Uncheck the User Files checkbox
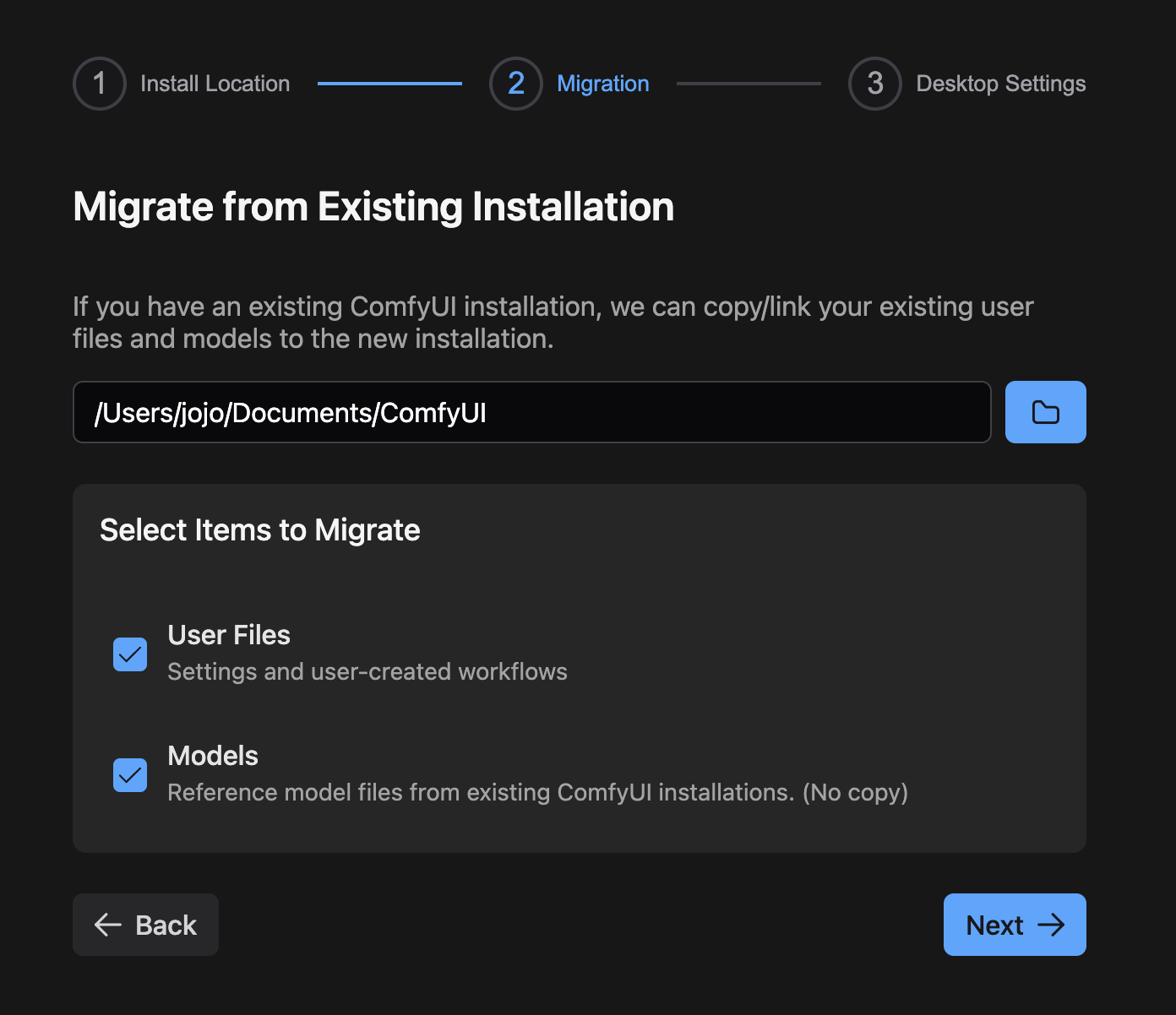The height and width of the screenshot is (1015, 1176). [130, 654]
